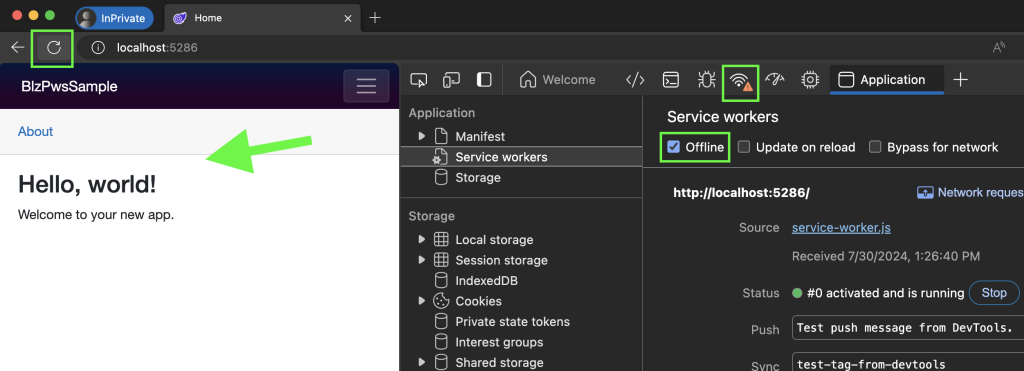
Task: Select the DevTools inspect element tool
Action: coord(419,80)
